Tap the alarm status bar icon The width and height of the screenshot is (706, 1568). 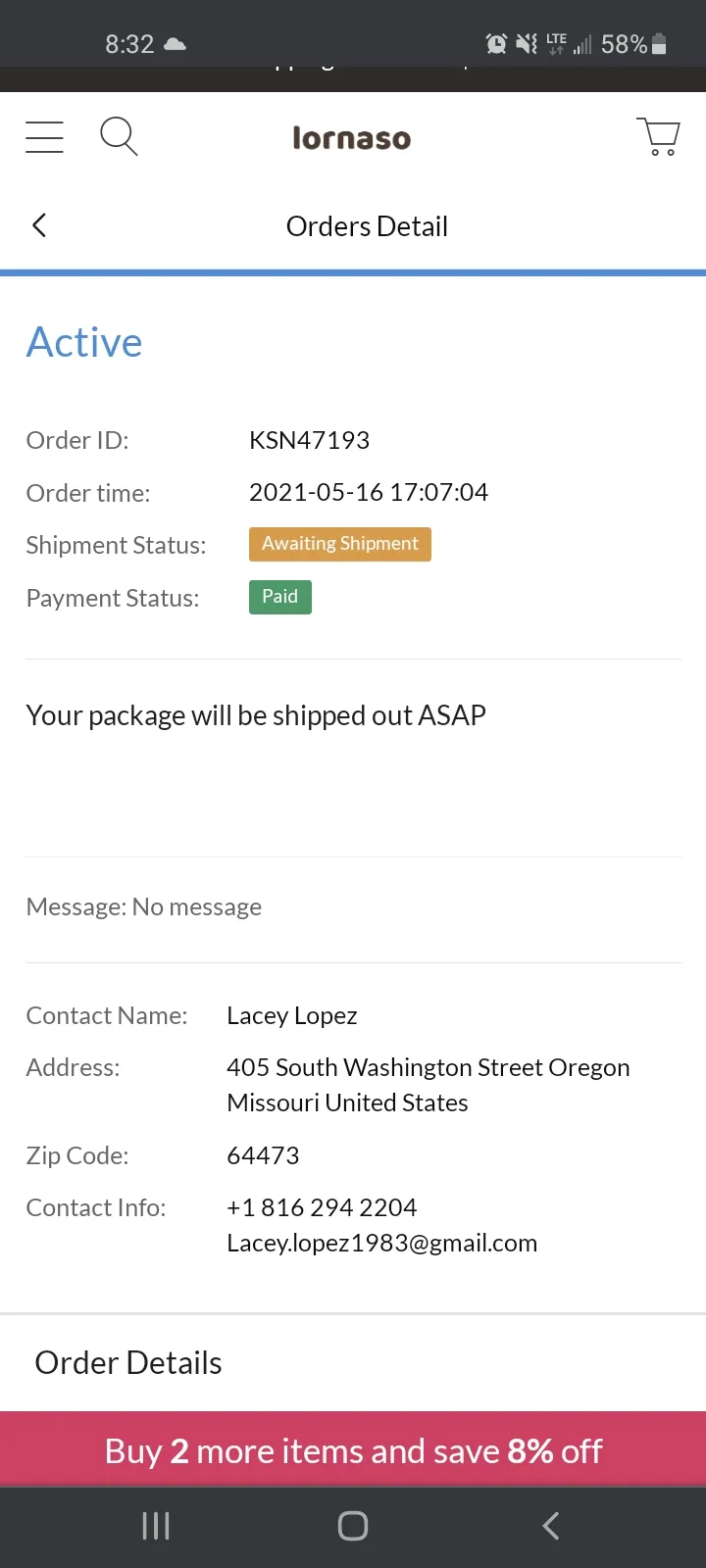point(497,43)
